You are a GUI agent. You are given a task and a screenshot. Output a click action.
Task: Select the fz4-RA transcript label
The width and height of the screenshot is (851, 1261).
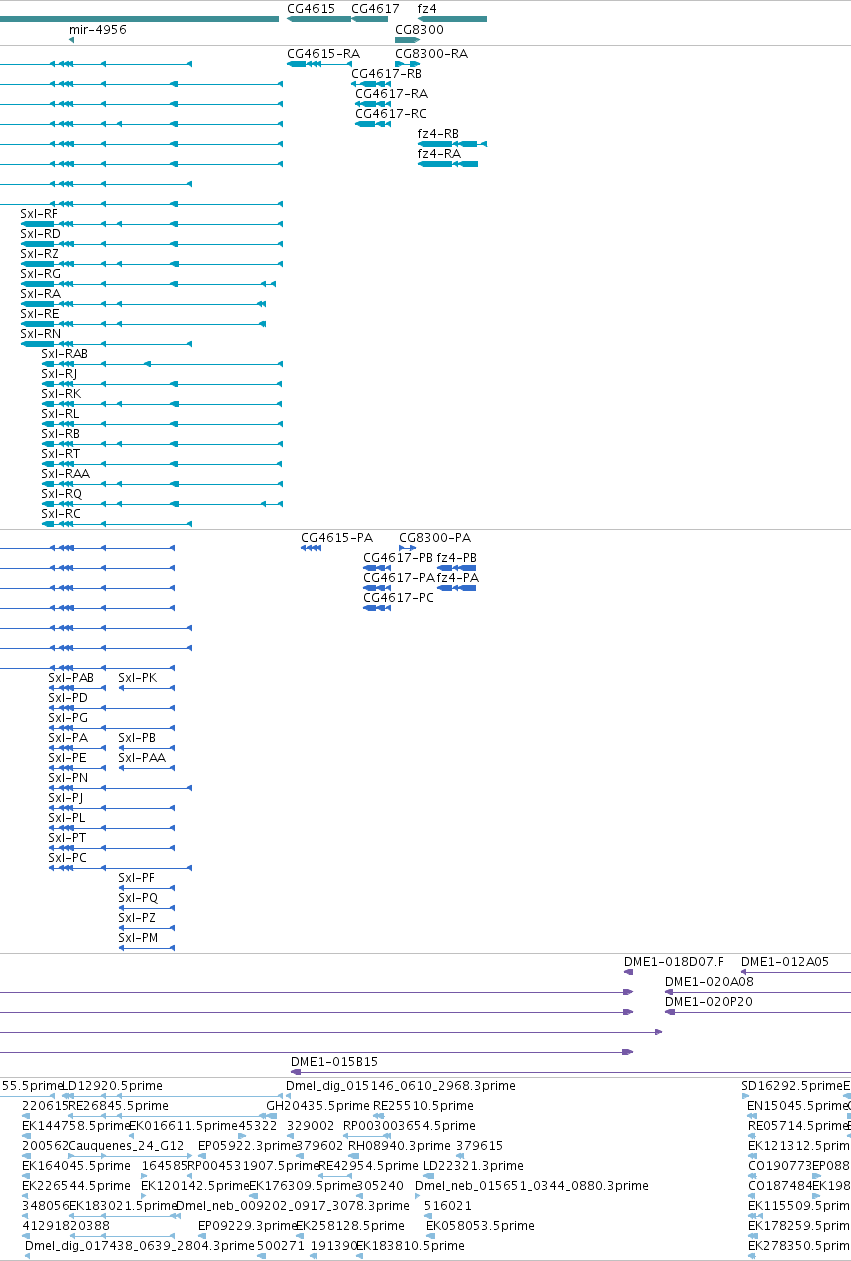(x=439, y=154)
